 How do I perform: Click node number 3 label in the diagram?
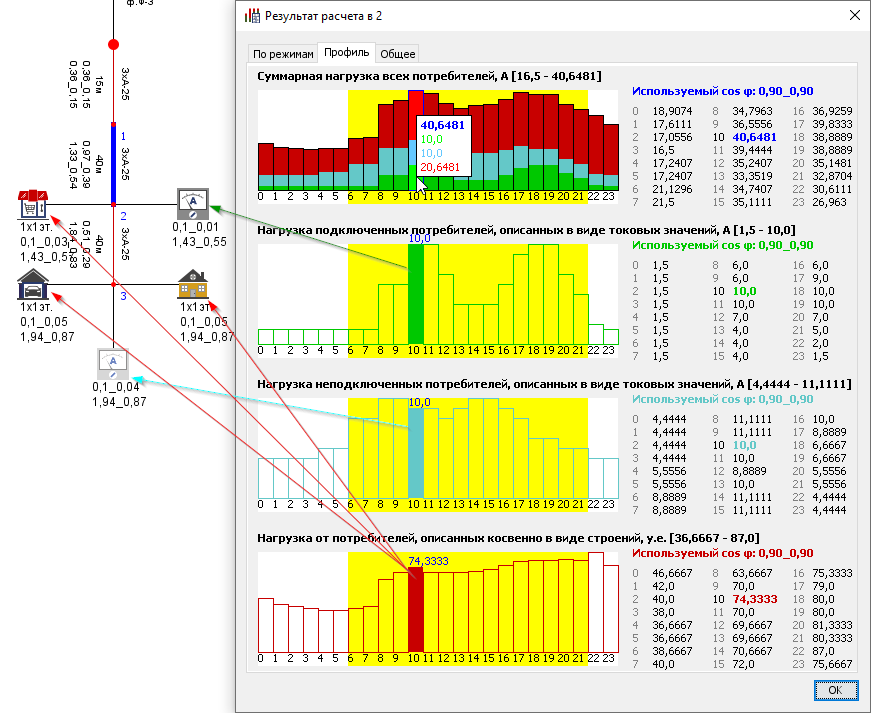tap(123, 296)
